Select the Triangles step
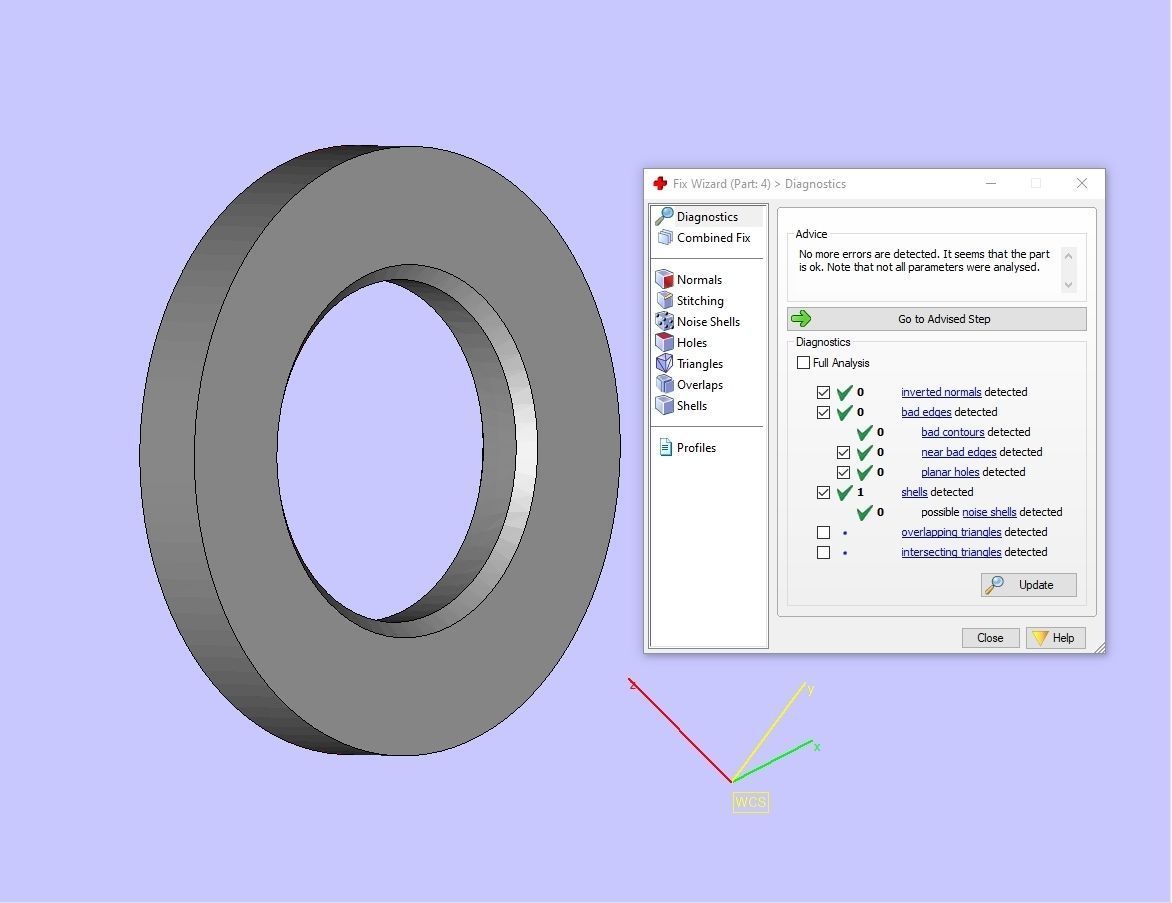Image resolution: width=1172 pixels, height=903 pixels. tap(700, 363)
